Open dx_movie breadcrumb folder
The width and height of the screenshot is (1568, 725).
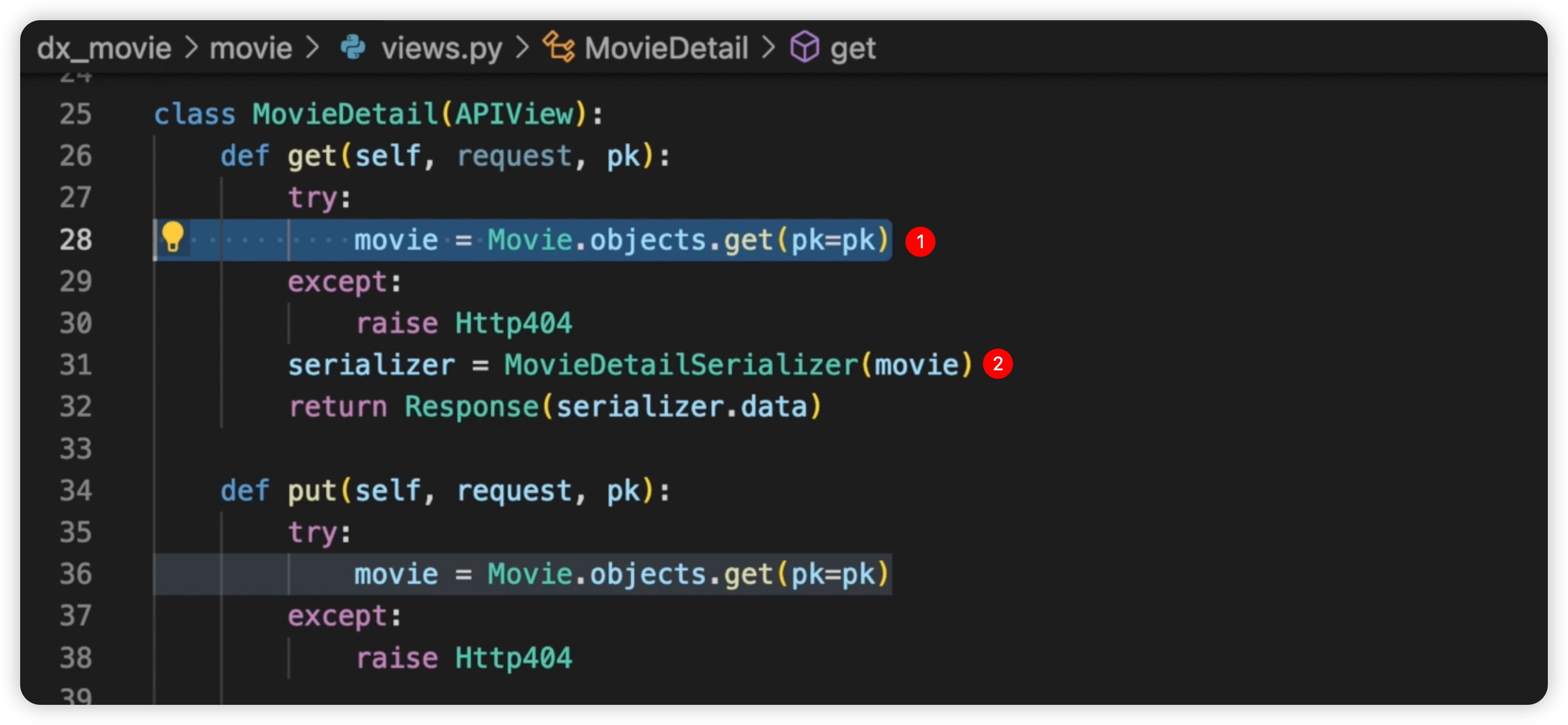click(x=104, y=48)
